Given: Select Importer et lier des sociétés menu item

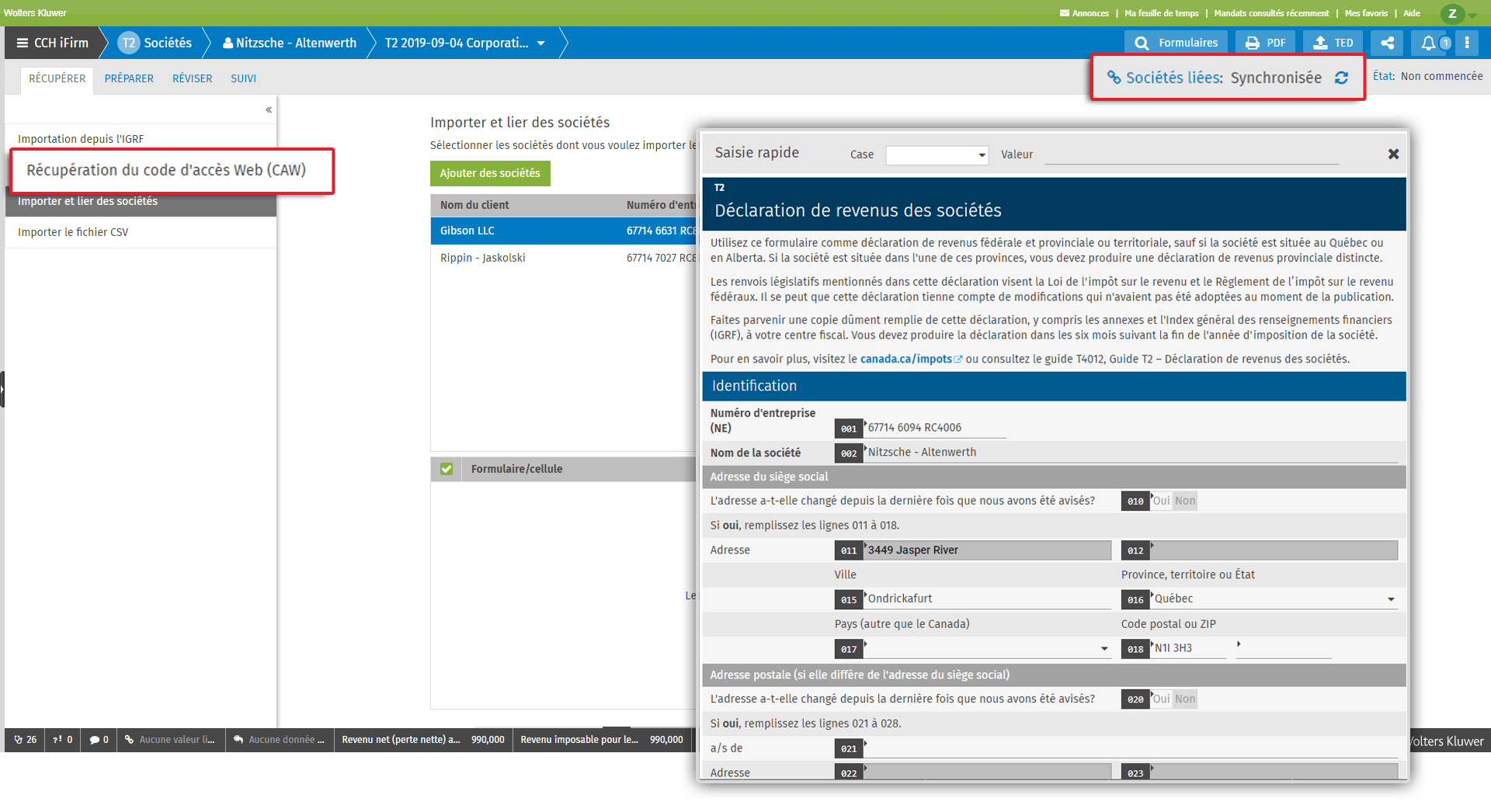Looking at the screenshot, I should pyautogui.click(x=141, y=202).
